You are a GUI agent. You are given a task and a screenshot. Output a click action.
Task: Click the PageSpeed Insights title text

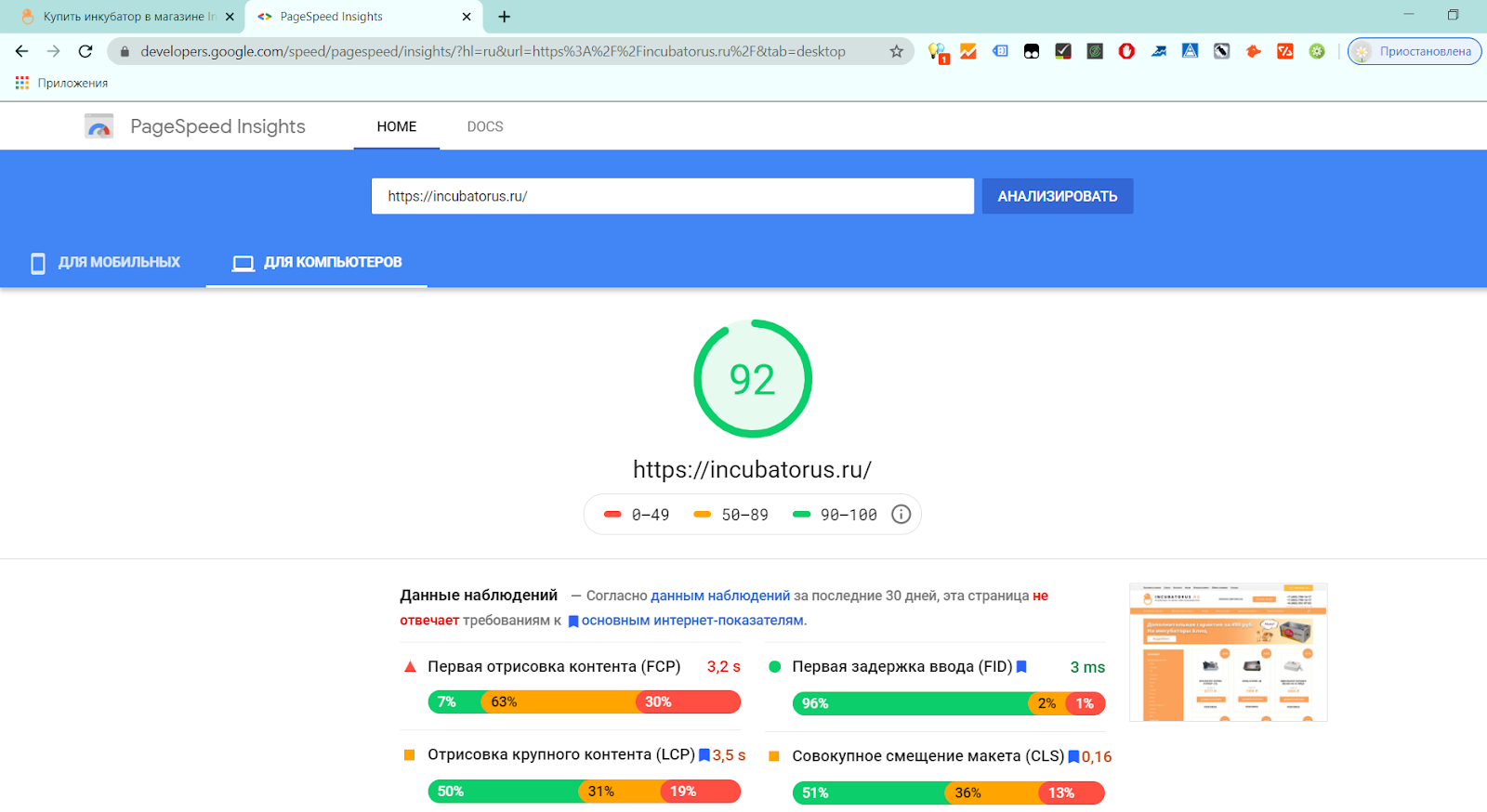(x=217, y=126)
